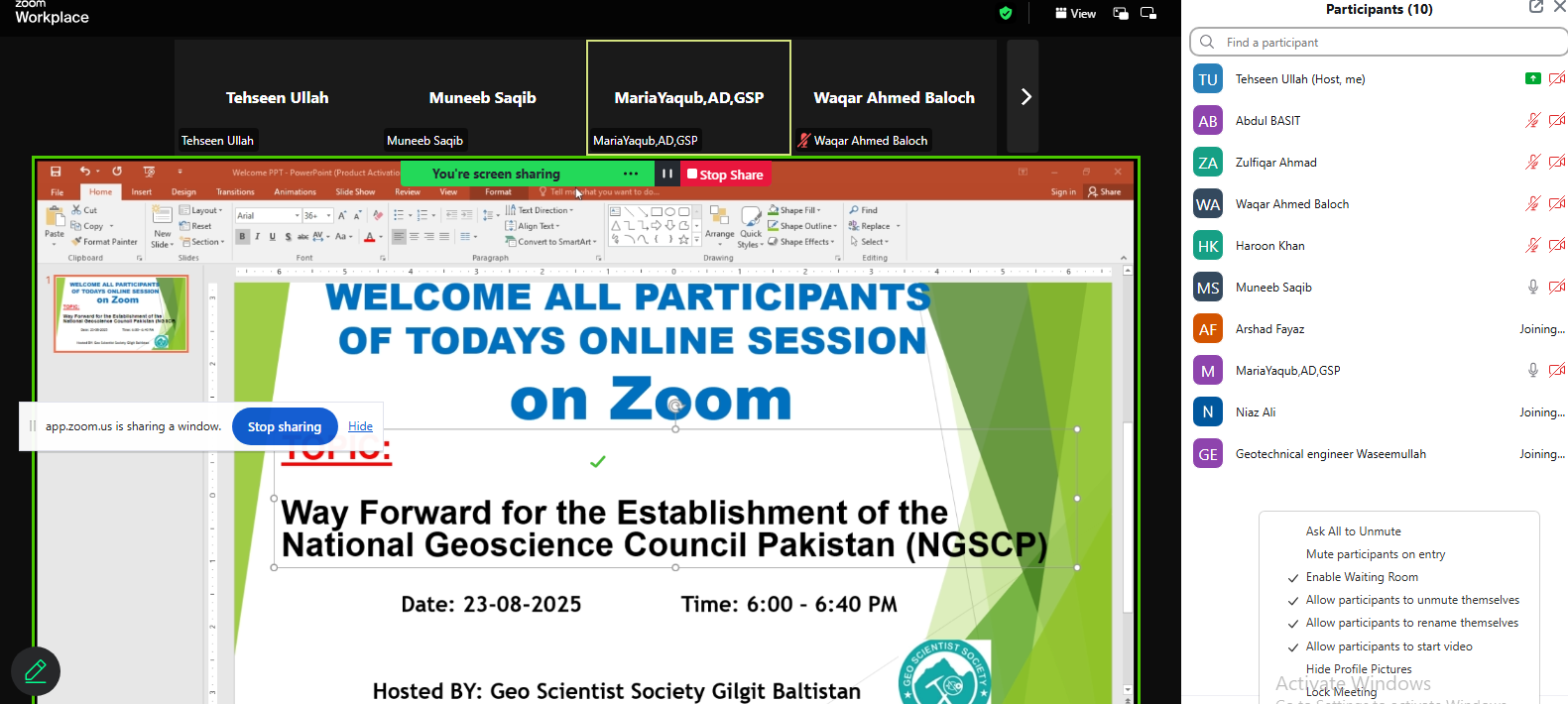The height and width of the screenshot is (704, 1568).
Task: Click the PowerPoint Share button
Action: pyautogui.click(x=1104, y=192)
